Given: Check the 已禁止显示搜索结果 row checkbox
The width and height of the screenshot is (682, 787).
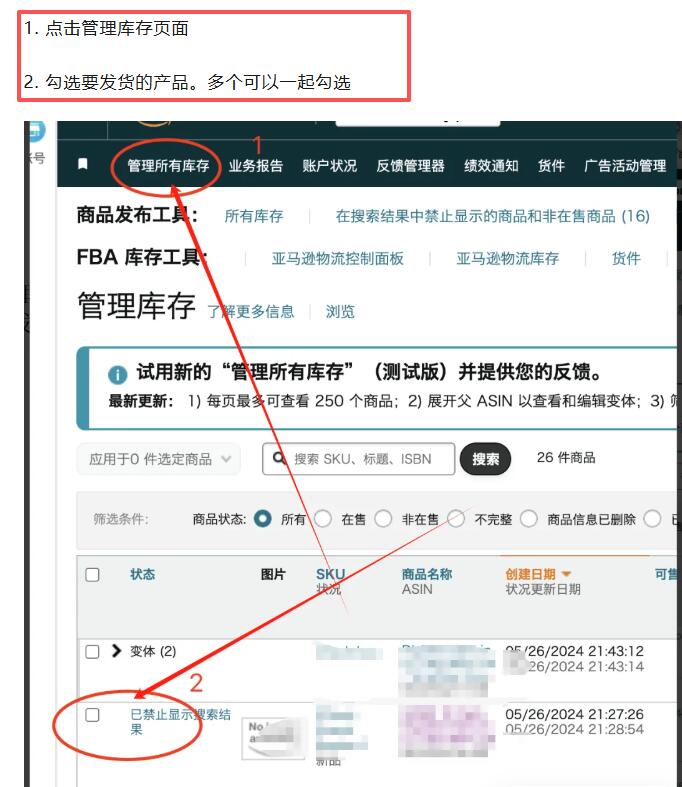Looking at the screenshot, I should click(92, 715).
